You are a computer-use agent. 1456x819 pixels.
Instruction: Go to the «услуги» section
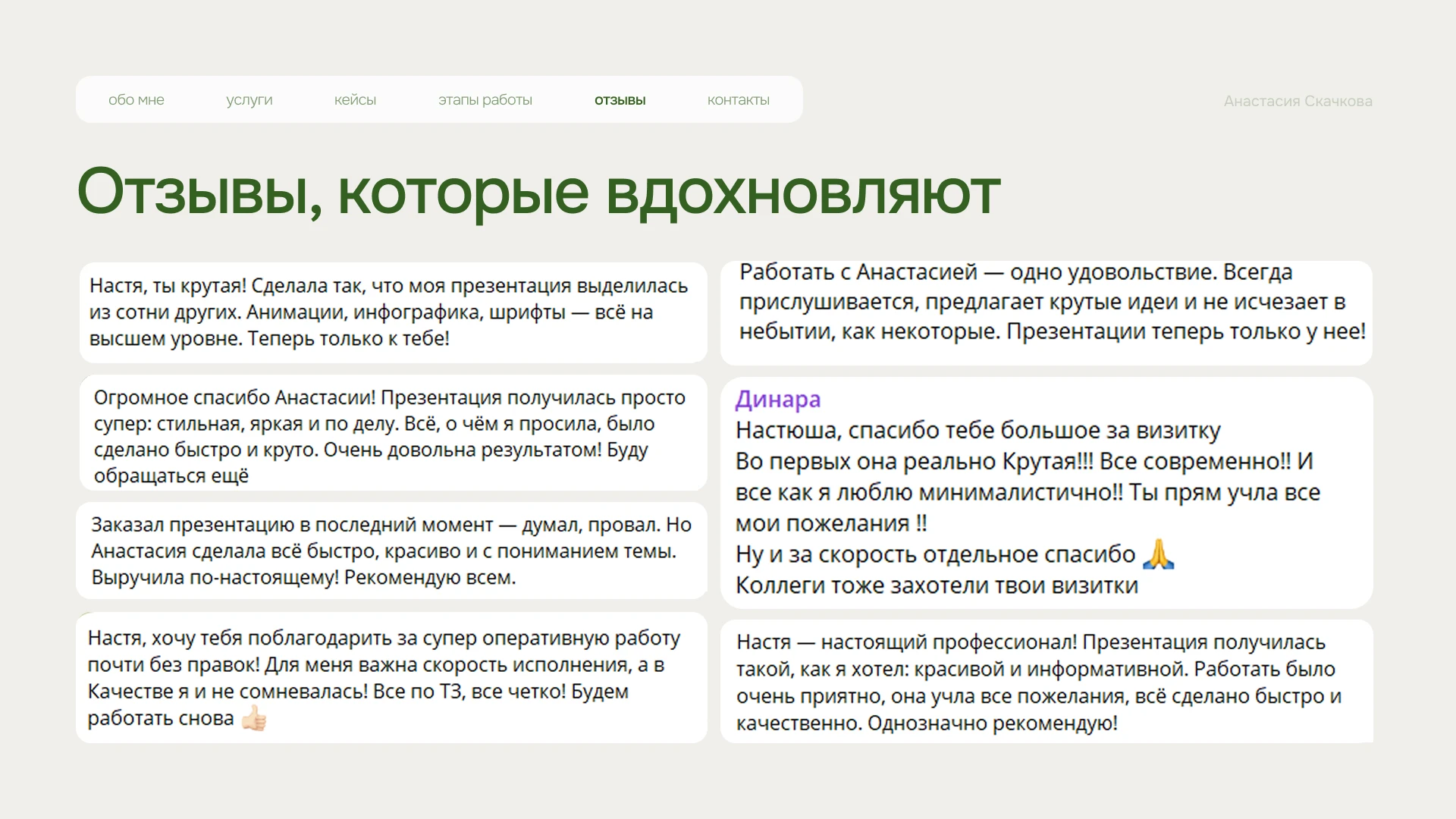249,100
